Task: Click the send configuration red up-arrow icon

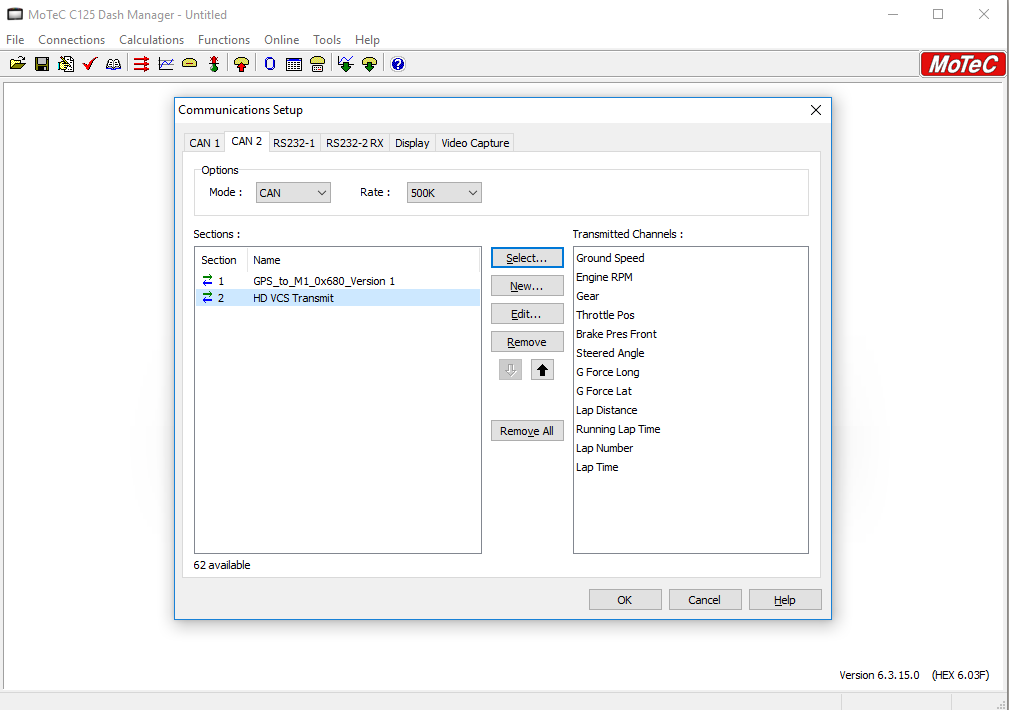Action: click(x=241, y=64)
